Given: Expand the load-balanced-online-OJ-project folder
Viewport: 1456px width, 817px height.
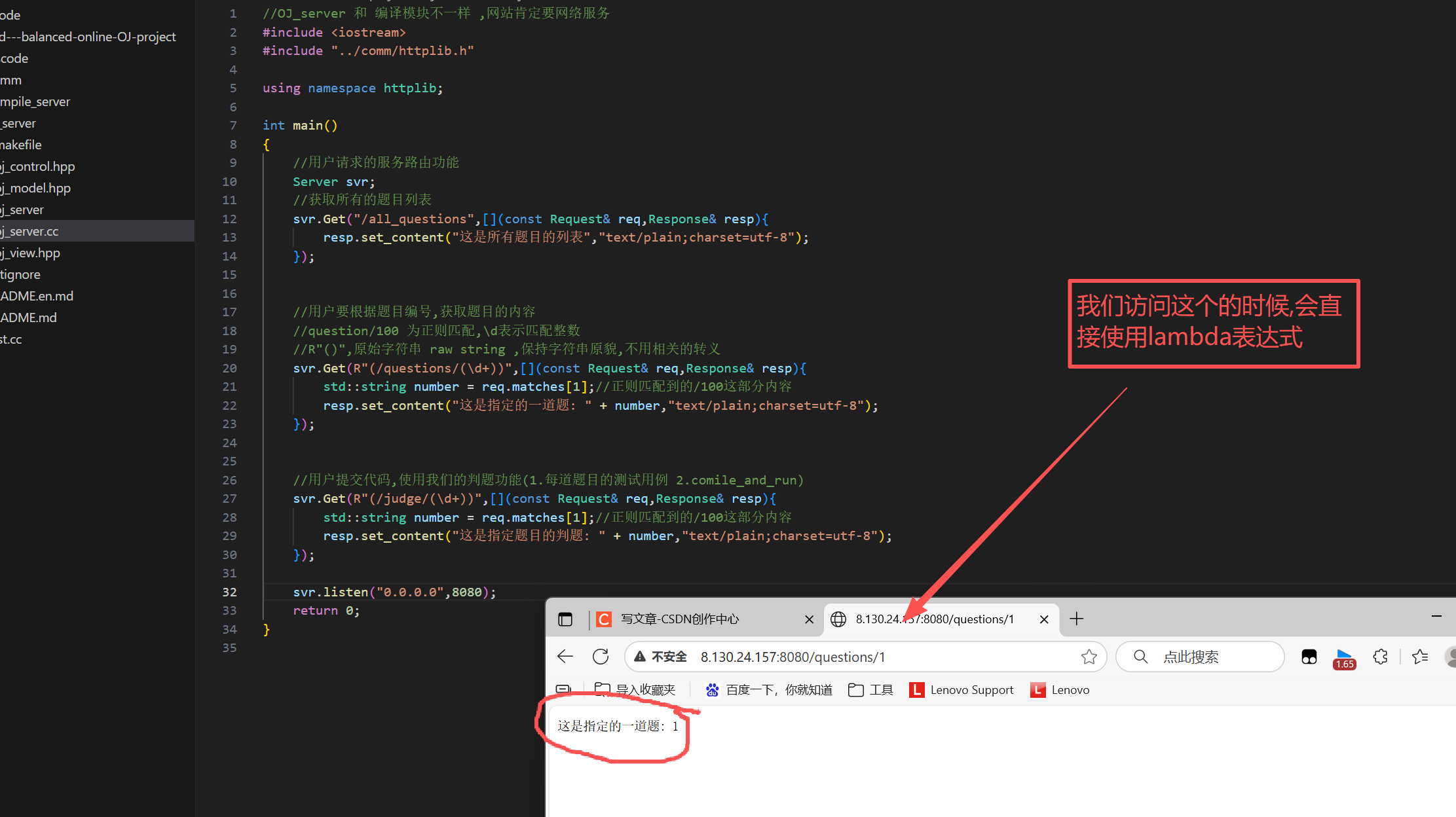Looking at the screenshot, I should [x=88, y=37].
